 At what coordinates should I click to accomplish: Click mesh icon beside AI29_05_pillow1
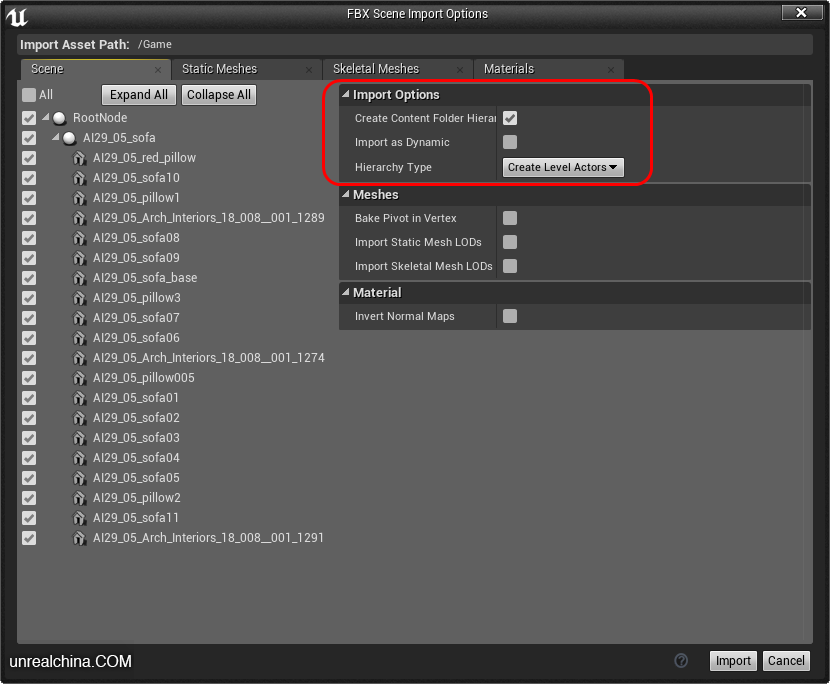coord(79,198)
